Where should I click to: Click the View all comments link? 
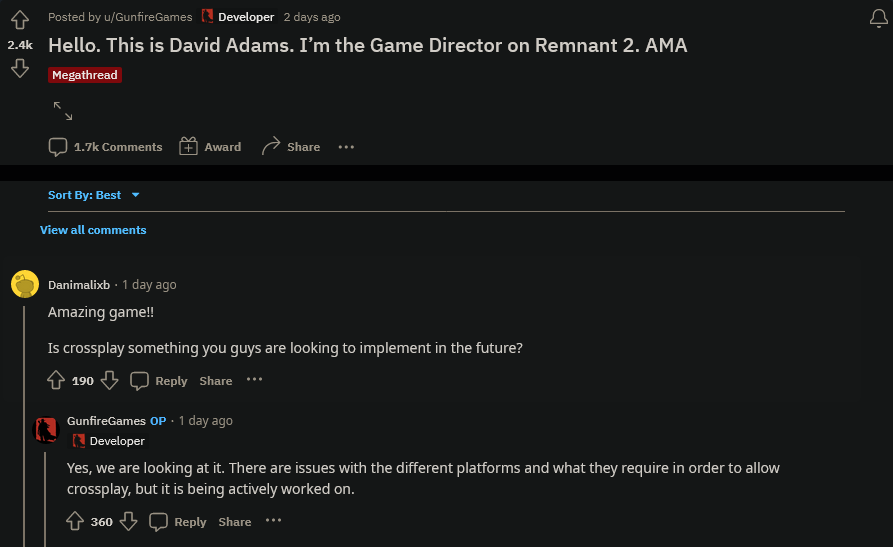click(93, 230)
